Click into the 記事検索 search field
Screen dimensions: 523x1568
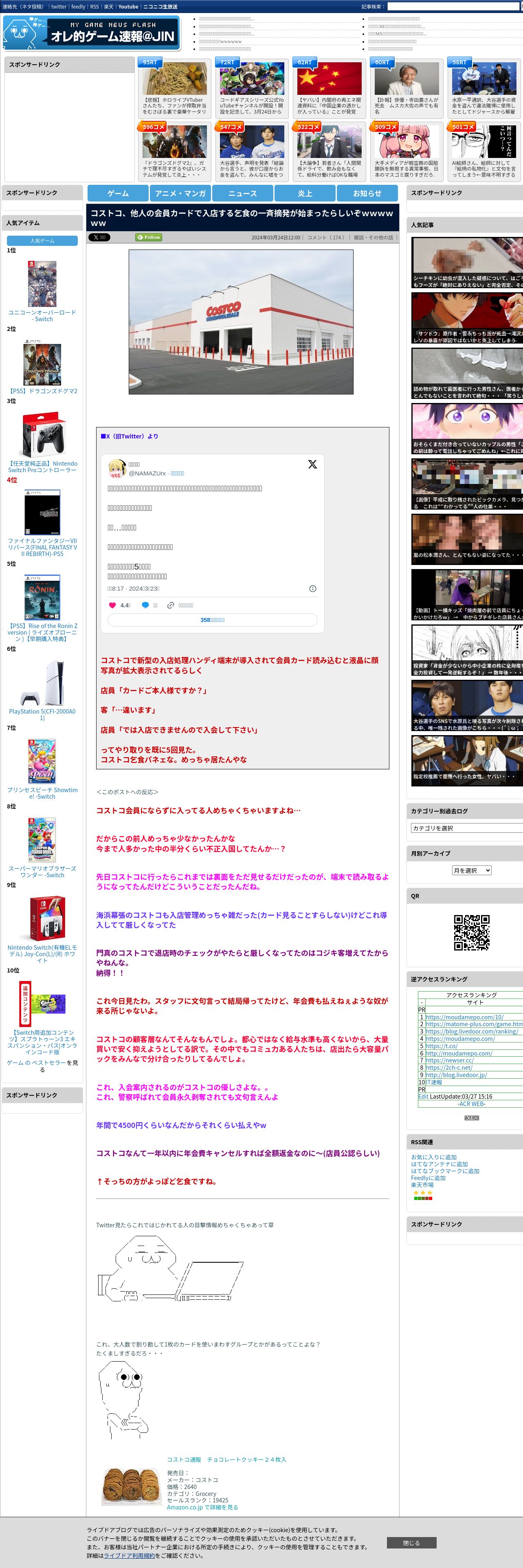click(454, 7)
